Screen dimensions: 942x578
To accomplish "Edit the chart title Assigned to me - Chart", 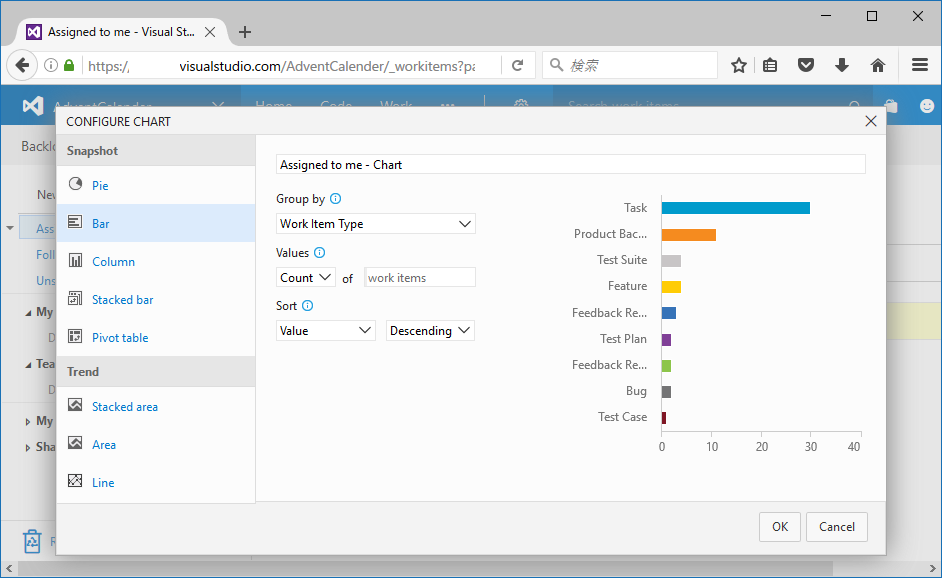I will click(571, 165).
